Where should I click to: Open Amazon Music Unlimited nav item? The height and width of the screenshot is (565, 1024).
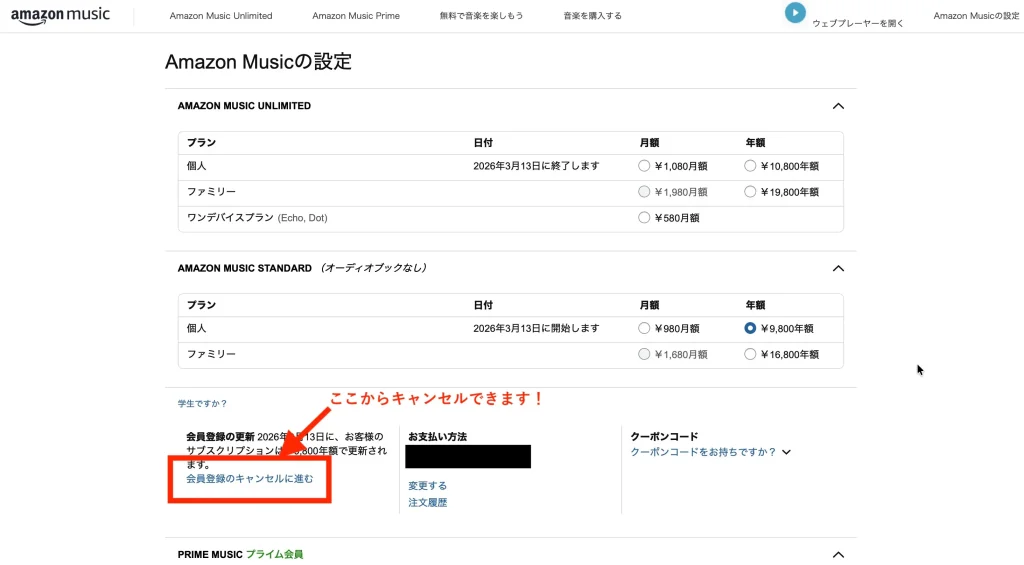[x=220, y=16]
